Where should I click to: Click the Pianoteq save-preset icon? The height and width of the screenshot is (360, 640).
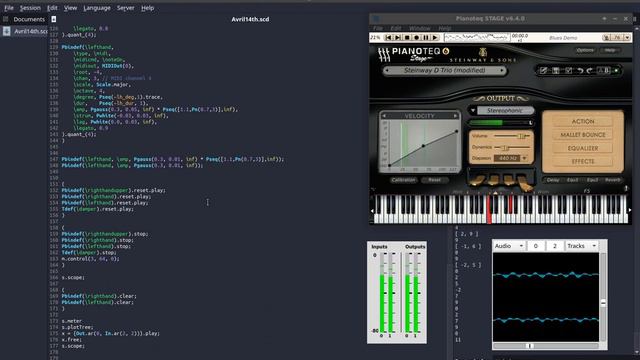[x=556, y=71]
